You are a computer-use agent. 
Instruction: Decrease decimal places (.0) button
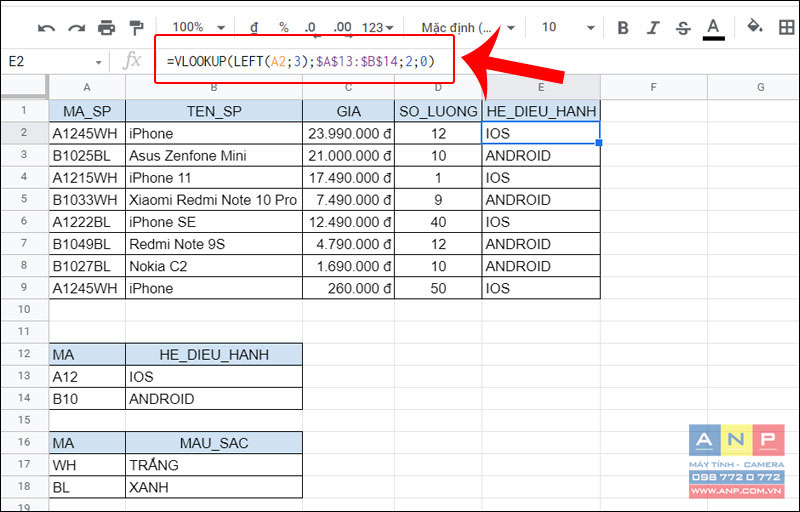310,28
